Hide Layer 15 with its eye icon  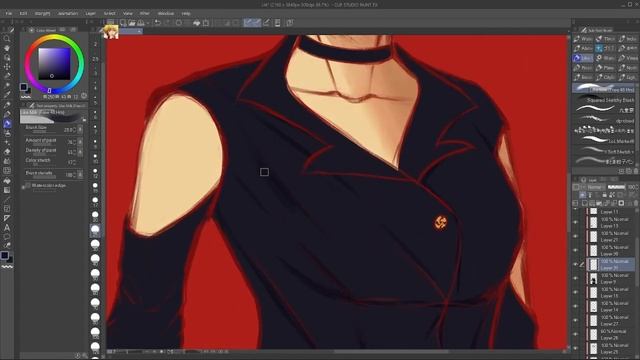(x=576, y=292)
